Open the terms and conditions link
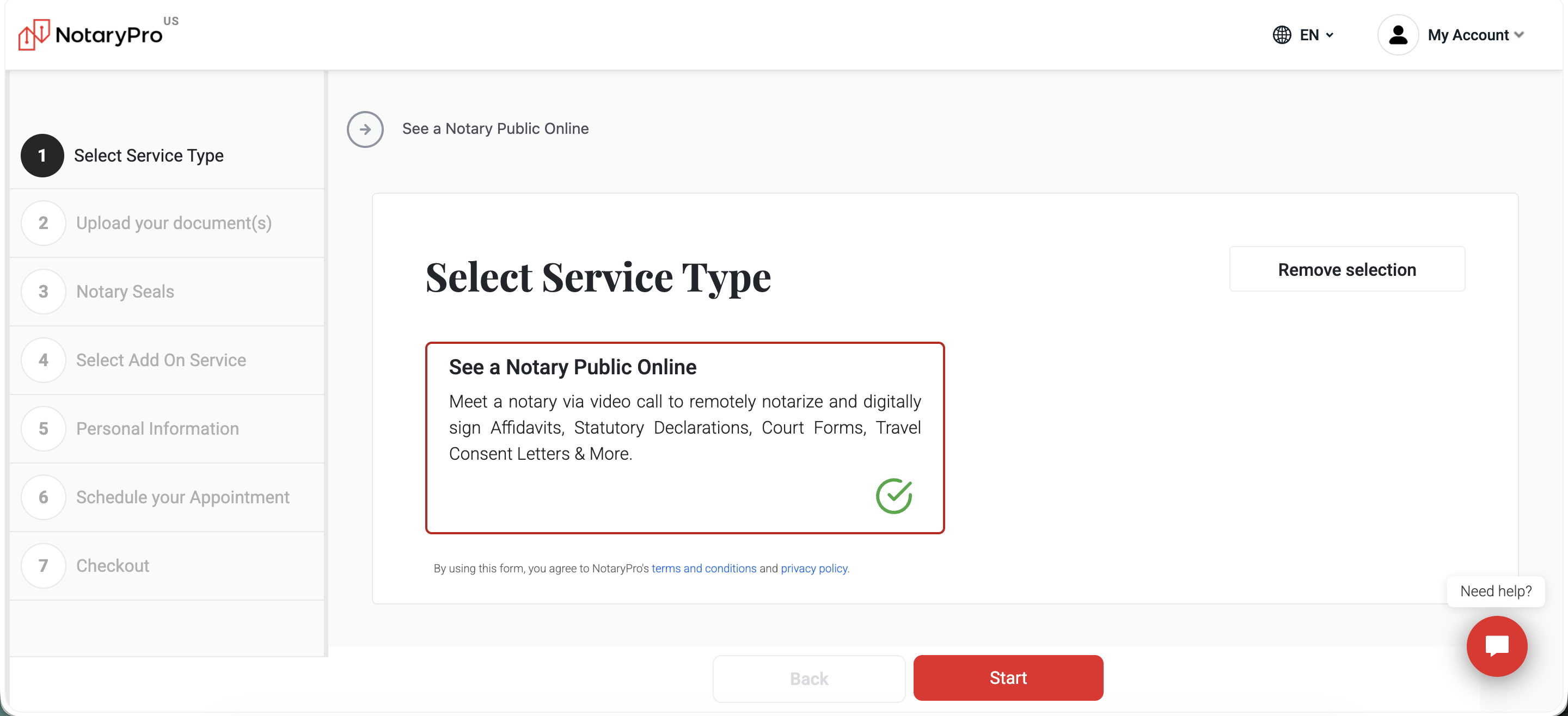1568x716 pixels. 703,568
